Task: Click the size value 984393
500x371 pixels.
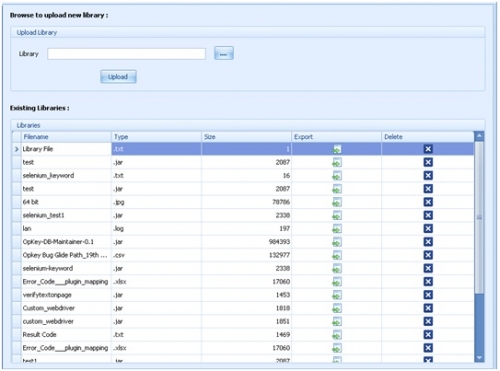Action: pos(279,242)
